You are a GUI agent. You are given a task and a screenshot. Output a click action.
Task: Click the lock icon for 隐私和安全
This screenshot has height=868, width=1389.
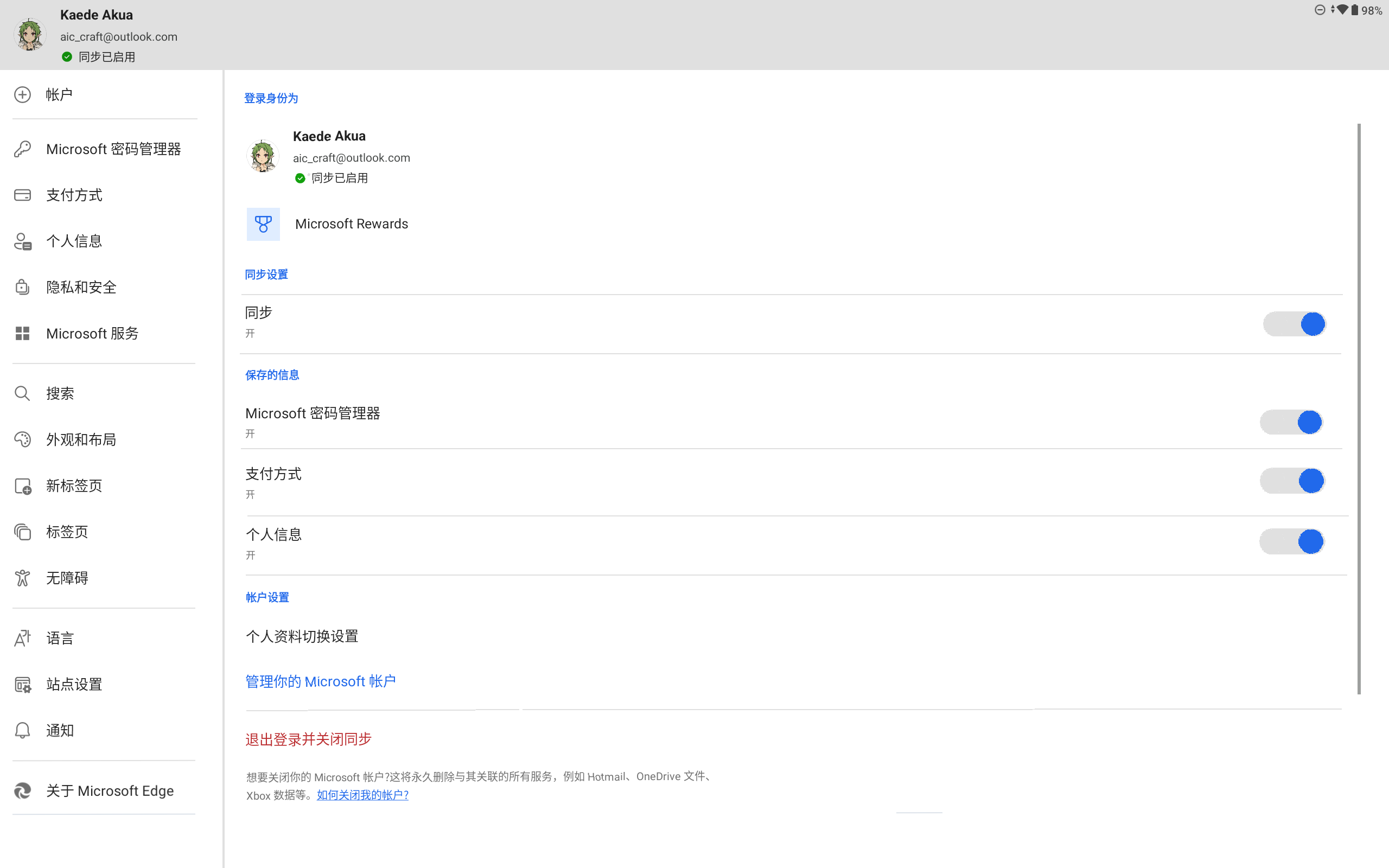tap(22, 287)
